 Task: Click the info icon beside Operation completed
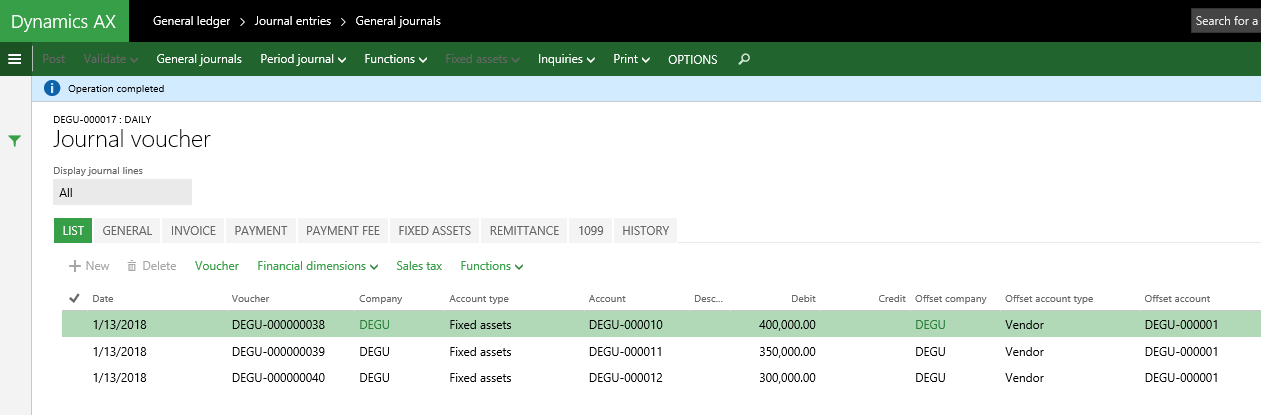[53, 88]
